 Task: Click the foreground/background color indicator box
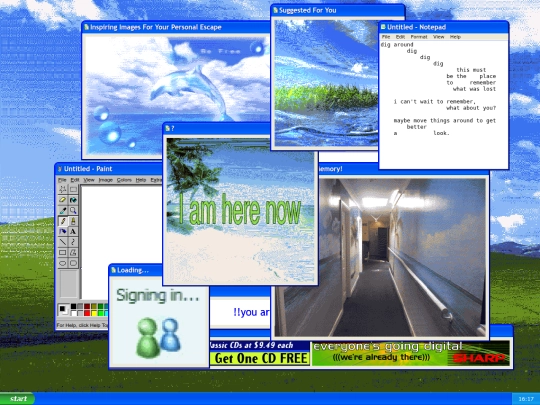click(63, 310)
